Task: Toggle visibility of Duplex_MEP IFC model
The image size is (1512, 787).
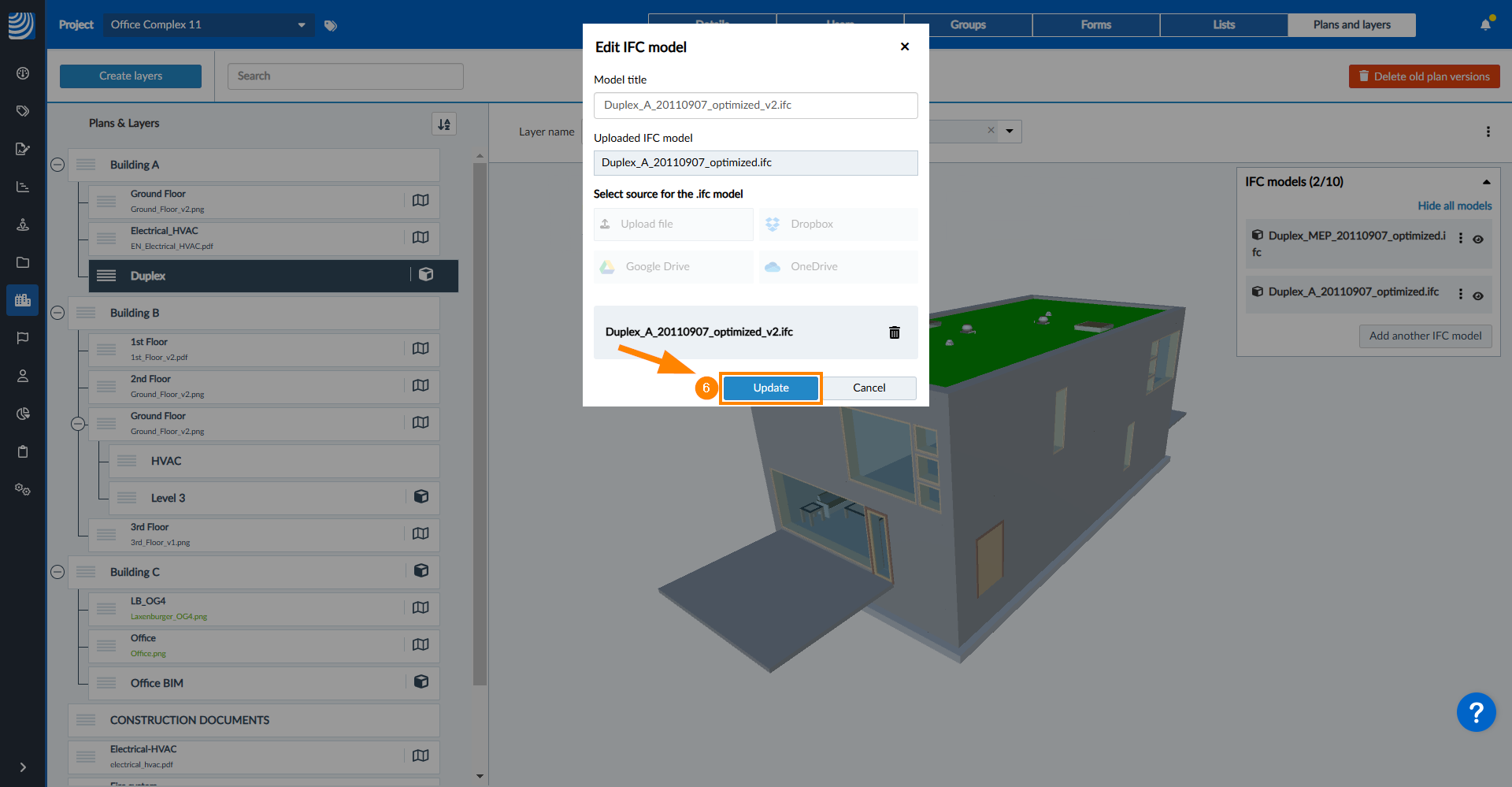Action: pos(1478,239)
